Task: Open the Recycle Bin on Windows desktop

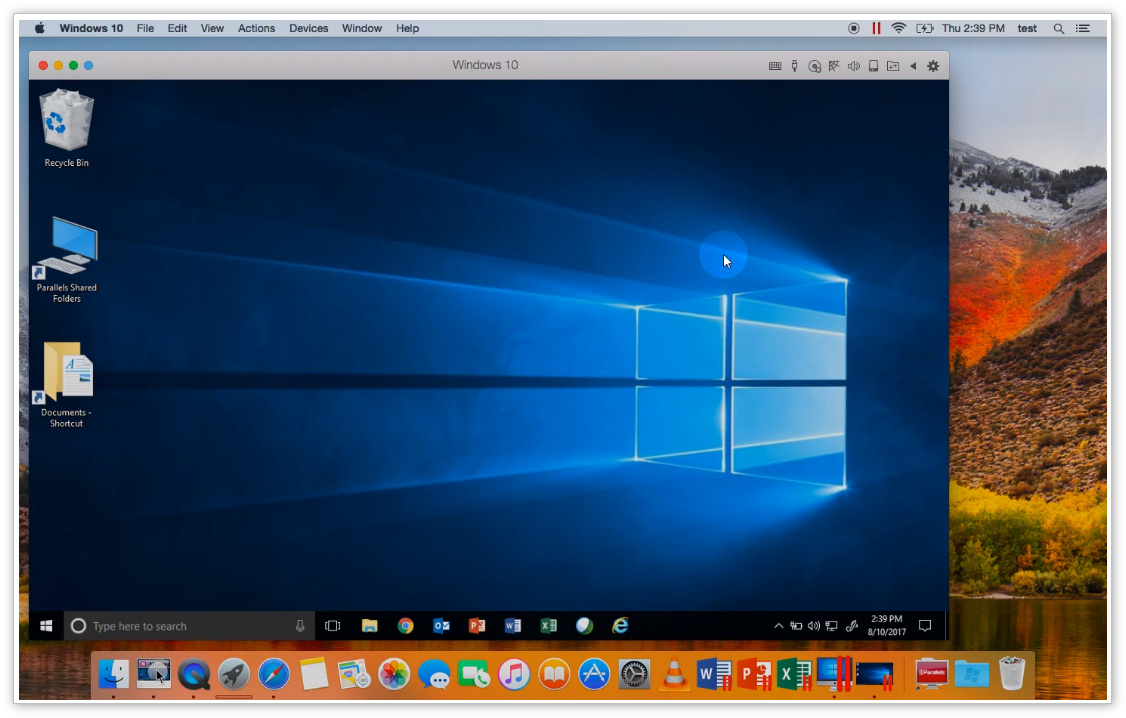Action: (66, 127)
